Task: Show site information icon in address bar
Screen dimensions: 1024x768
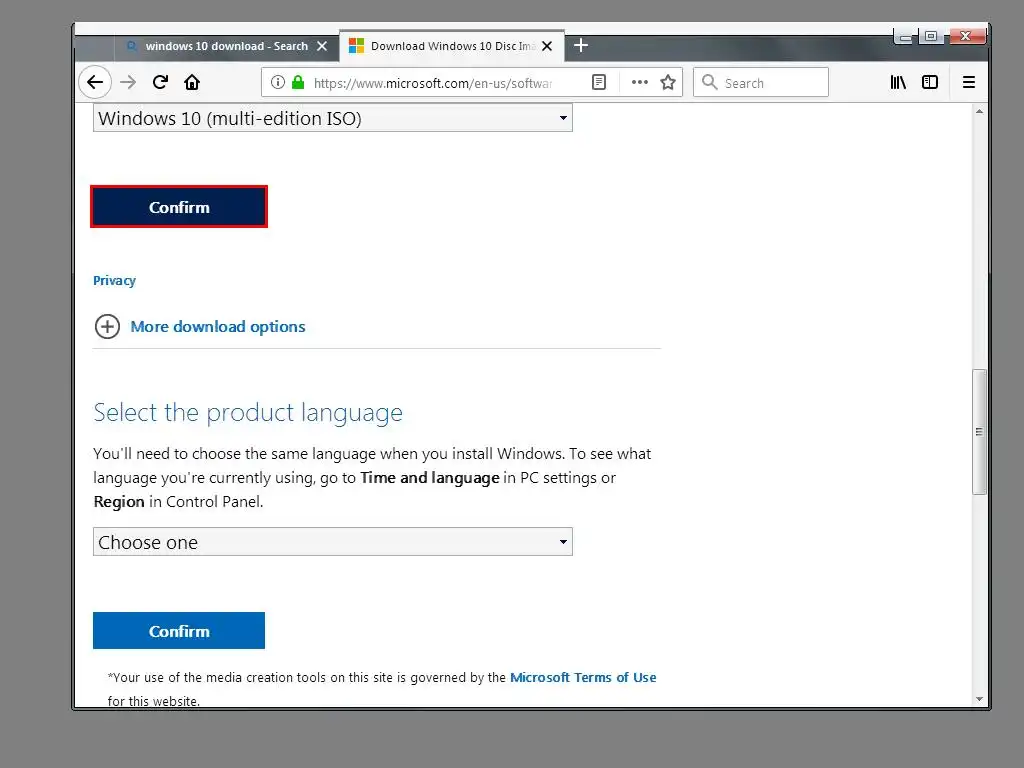Action: [x=278, y=82]
